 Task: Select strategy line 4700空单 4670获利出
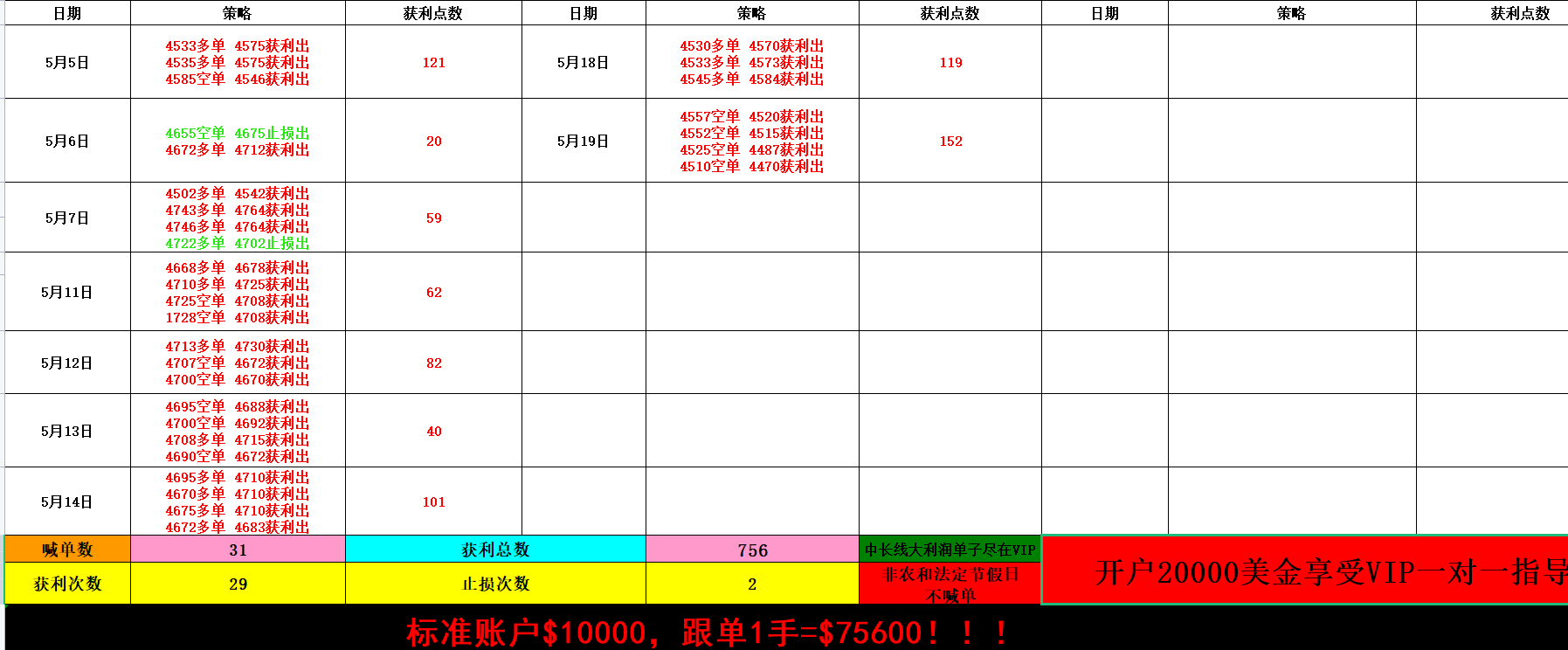tap(238, 379)
